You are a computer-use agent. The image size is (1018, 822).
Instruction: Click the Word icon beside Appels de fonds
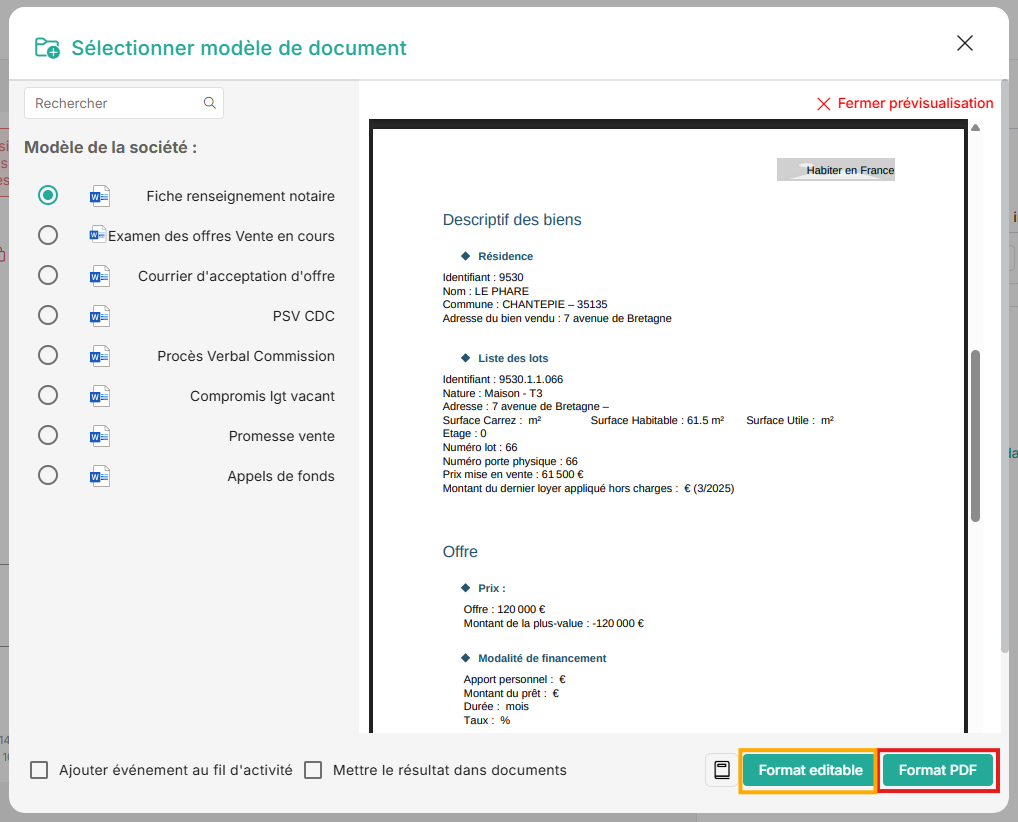click(99, 477)
